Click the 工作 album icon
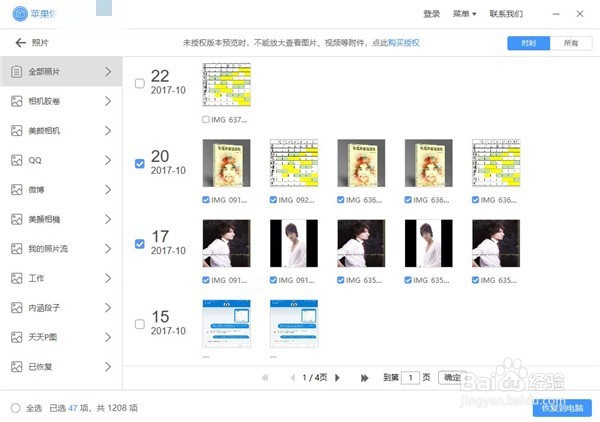600x422 pixels. click(x=16, y=278)
